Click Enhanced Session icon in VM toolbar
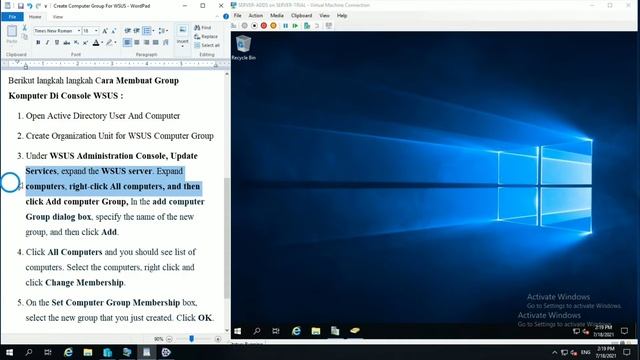This screenshot has width=640, height=360. [329, 25]
